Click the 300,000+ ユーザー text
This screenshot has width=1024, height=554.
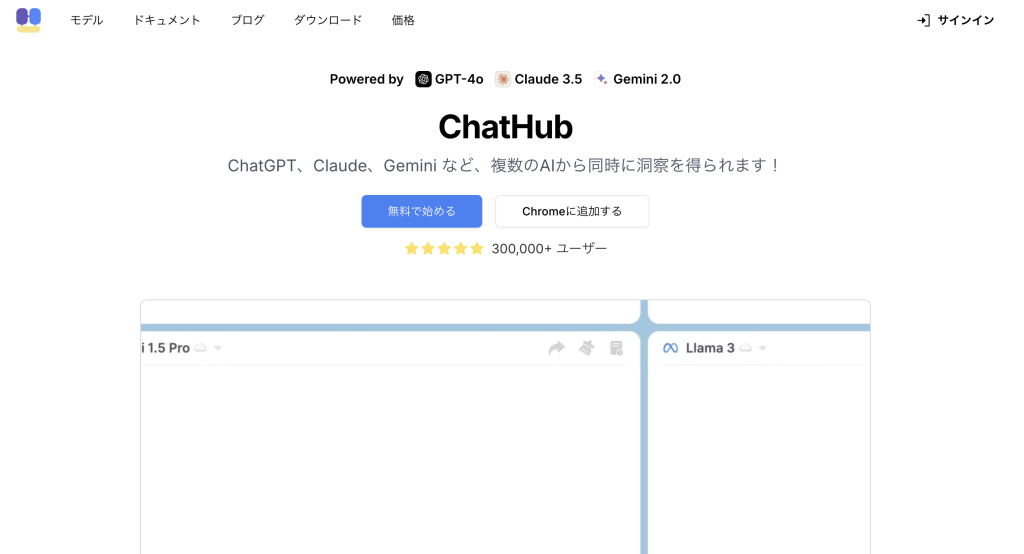549,248
